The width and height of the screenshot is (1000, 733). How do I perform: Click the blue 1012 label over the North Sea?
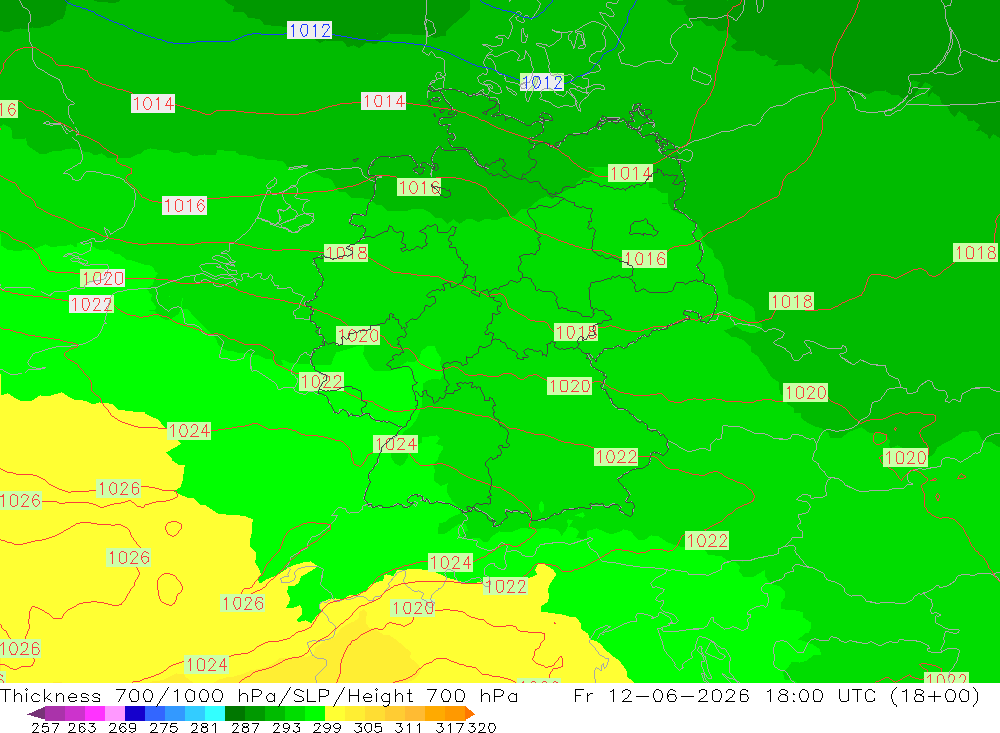[x=309, y=30]
